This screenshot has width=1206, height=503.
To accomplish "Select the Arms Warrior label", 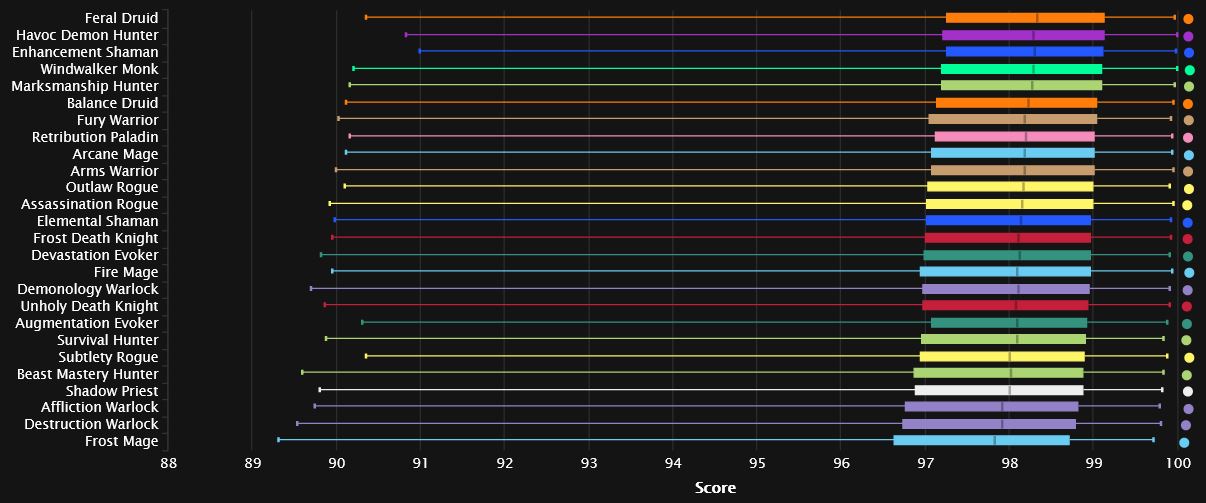I will pos(114,171).
